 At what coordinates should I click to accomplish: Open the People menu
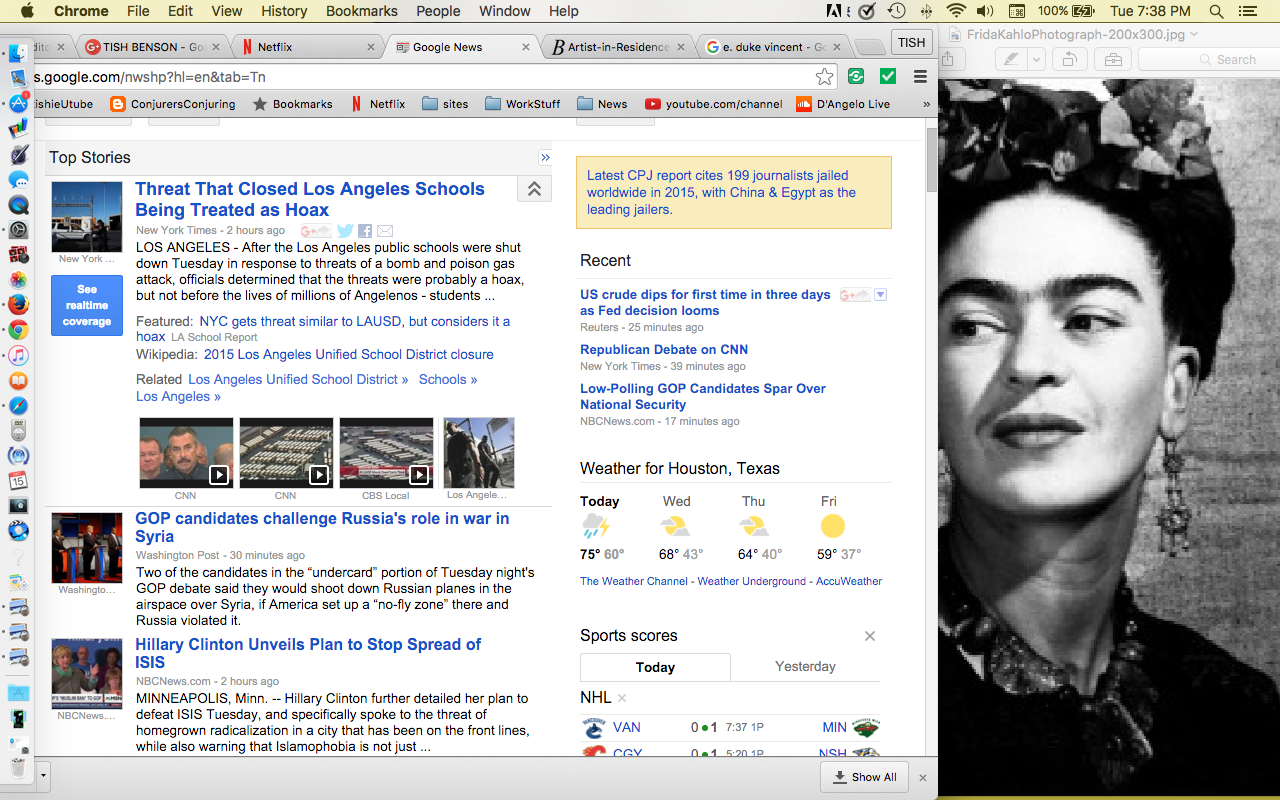pos(438,11)
